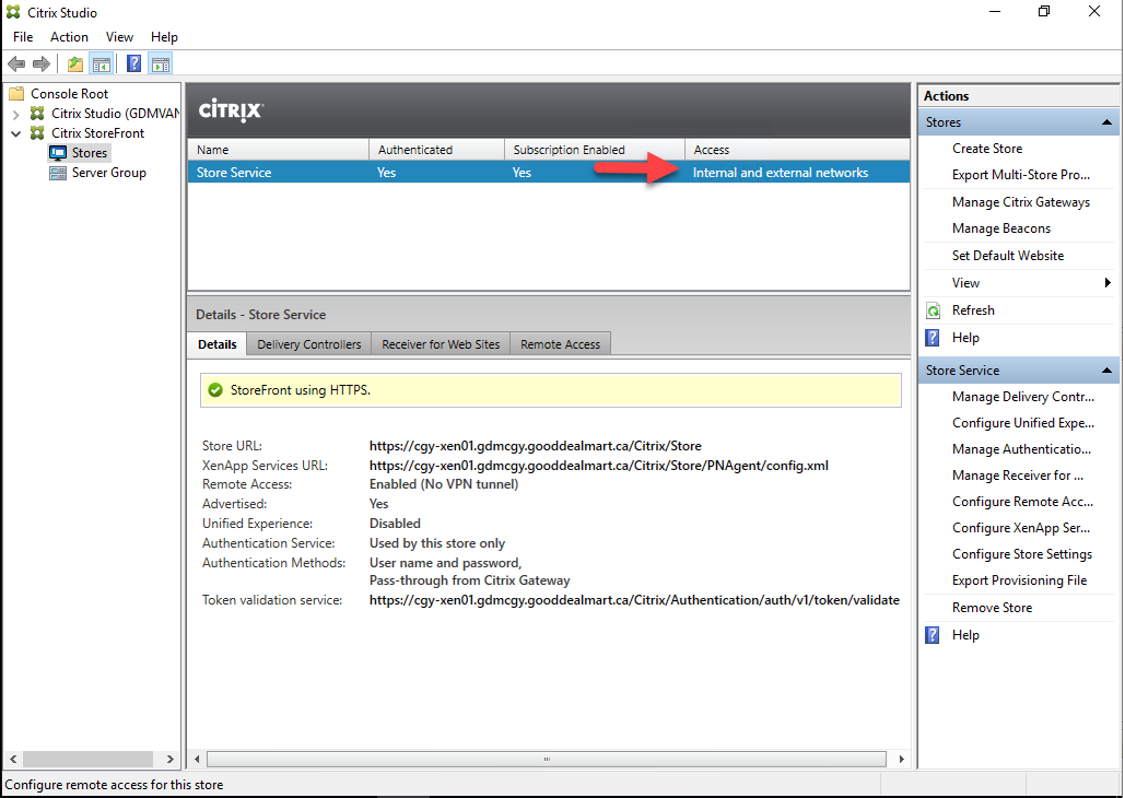
Task: Click the details pane horizontal scrollbar thumb
Action: click(546, 759)
